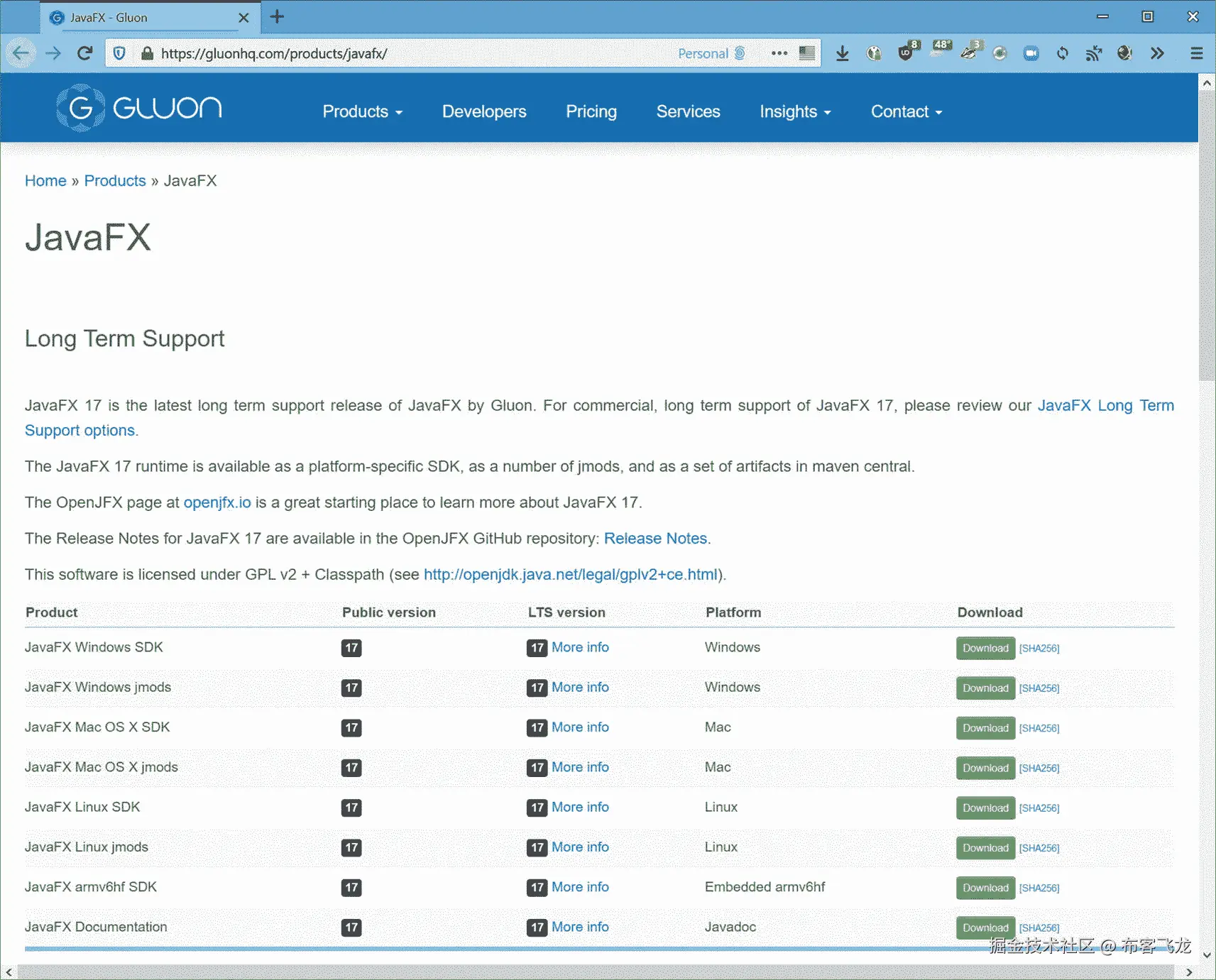The image size is (1216, 980).
Task: Download the JavaFX Mac OS X SDK
Action: 985,728
